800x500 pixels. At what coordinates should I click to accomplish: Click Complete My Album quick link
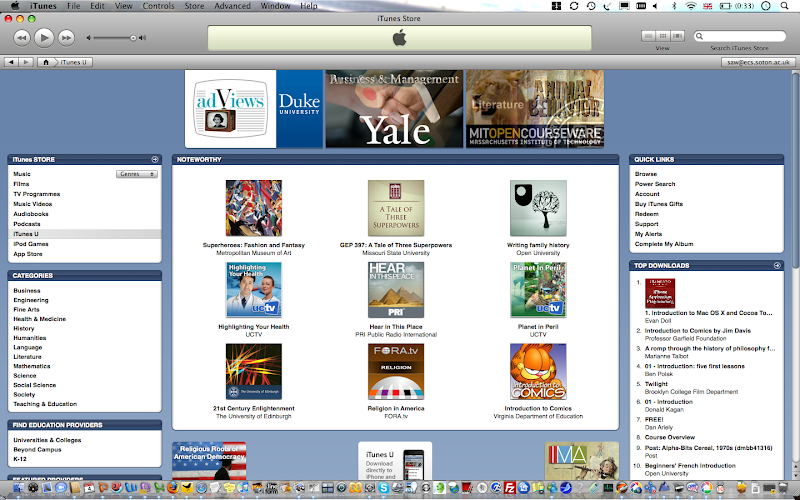tap(664, 244)
